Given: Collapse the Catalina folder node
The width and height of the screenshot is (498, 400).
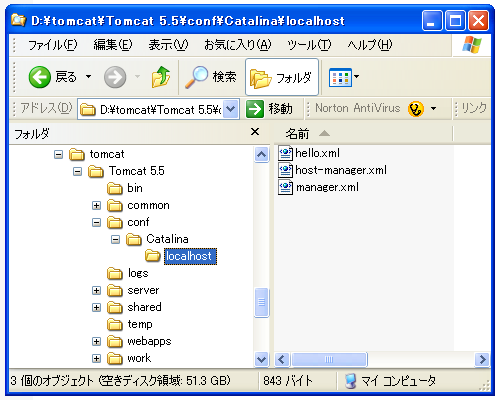Looking at the screenshot, I should (x=115, y=239).
